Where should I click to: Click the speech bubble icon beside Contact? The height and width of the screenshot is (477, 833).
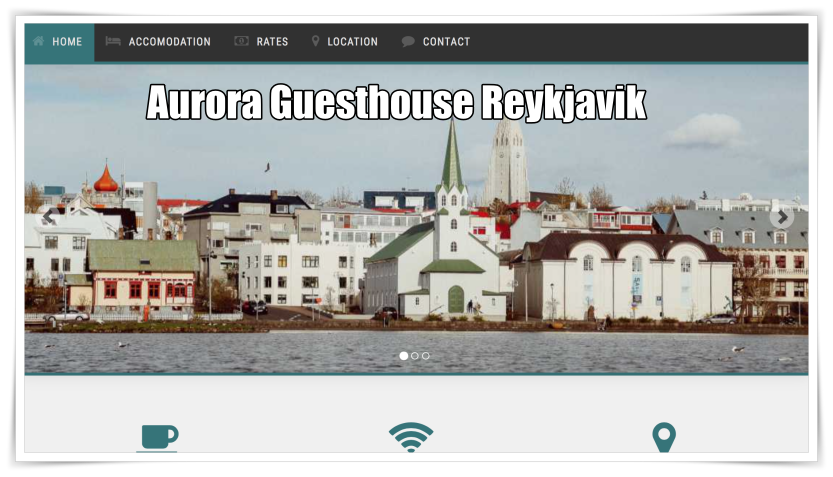408,41
